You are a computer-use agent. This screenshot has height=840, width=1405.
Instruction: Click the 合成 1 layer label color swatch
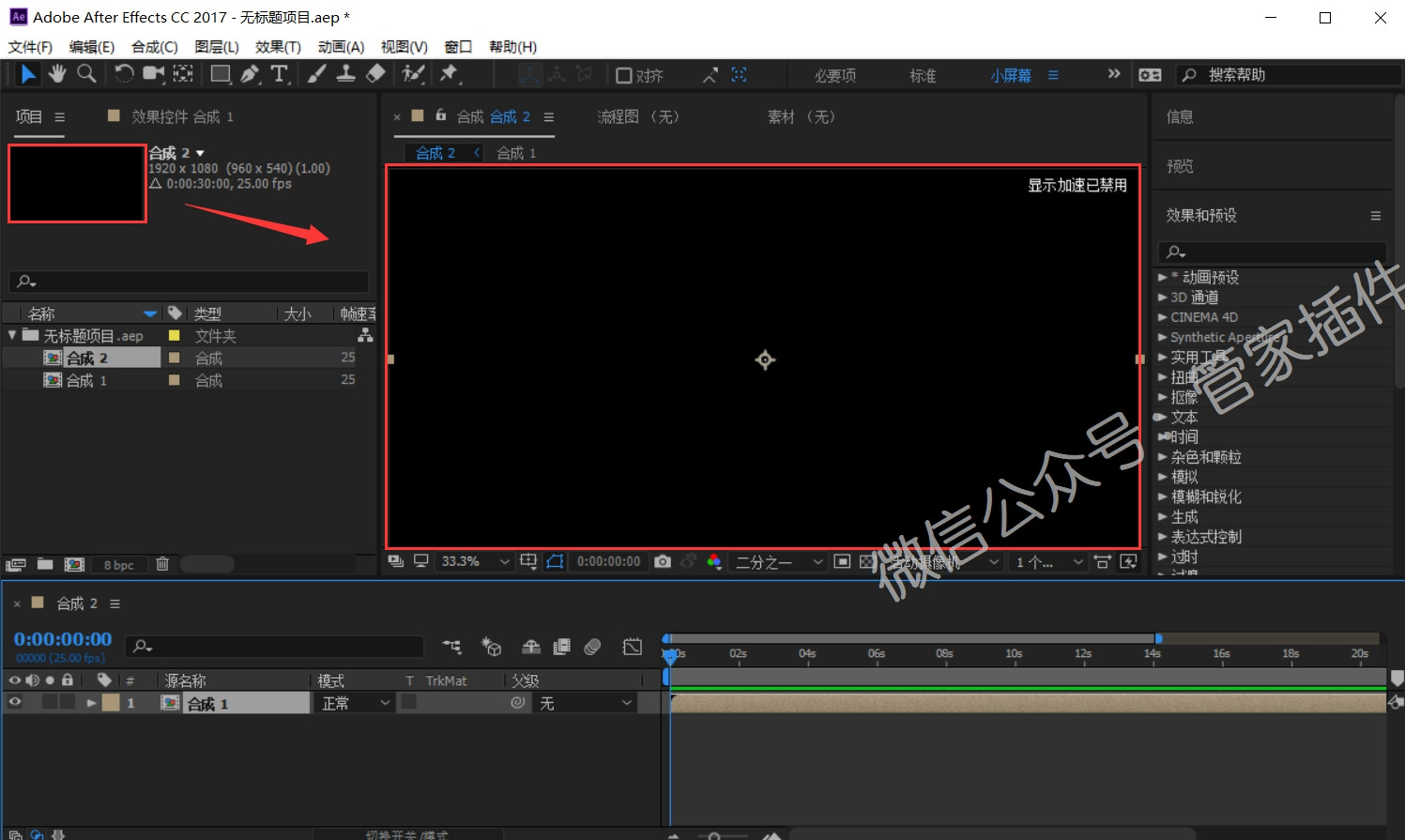tap(111, 702)
